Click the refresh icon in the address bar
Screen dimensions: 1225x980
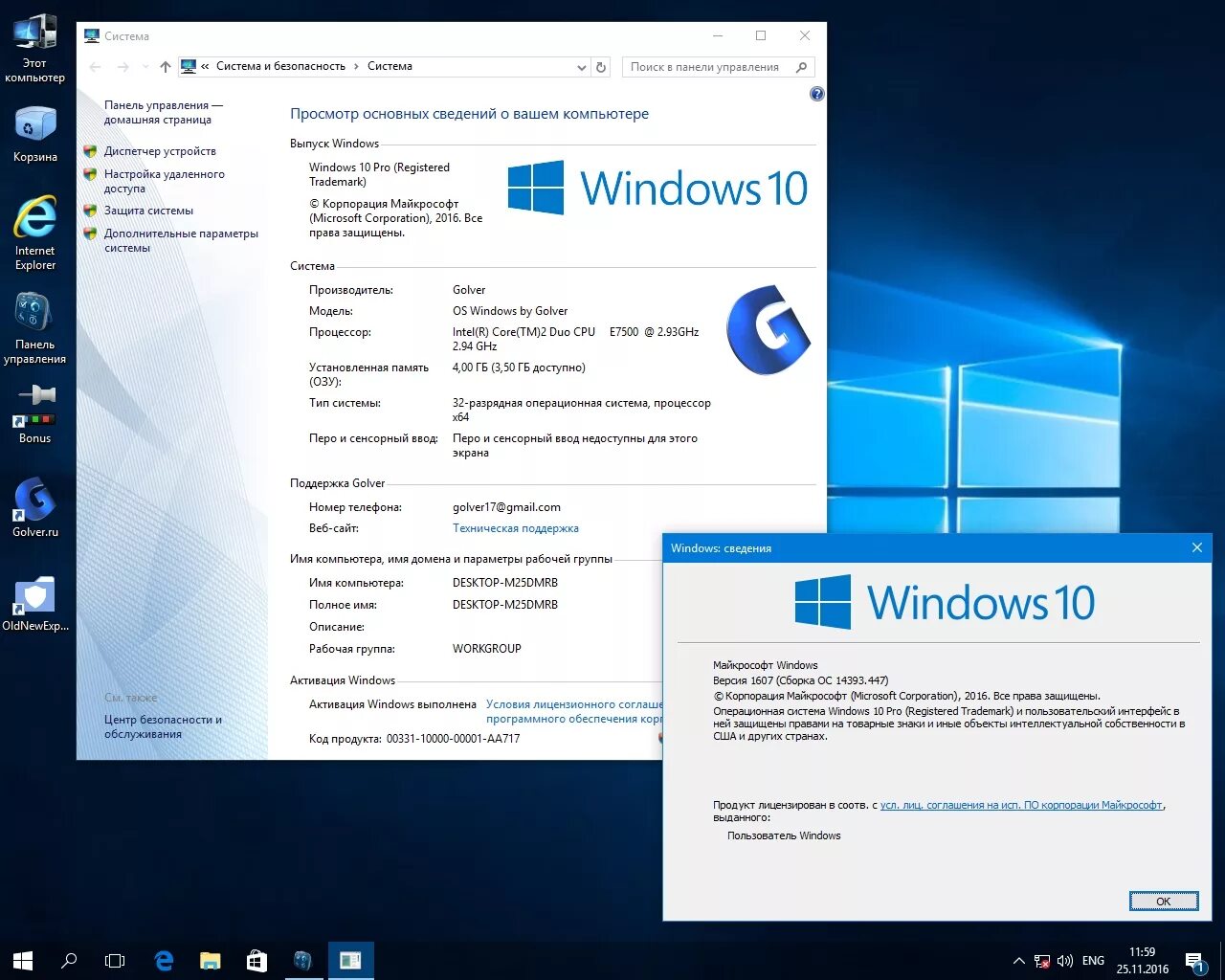pos(601,66)
